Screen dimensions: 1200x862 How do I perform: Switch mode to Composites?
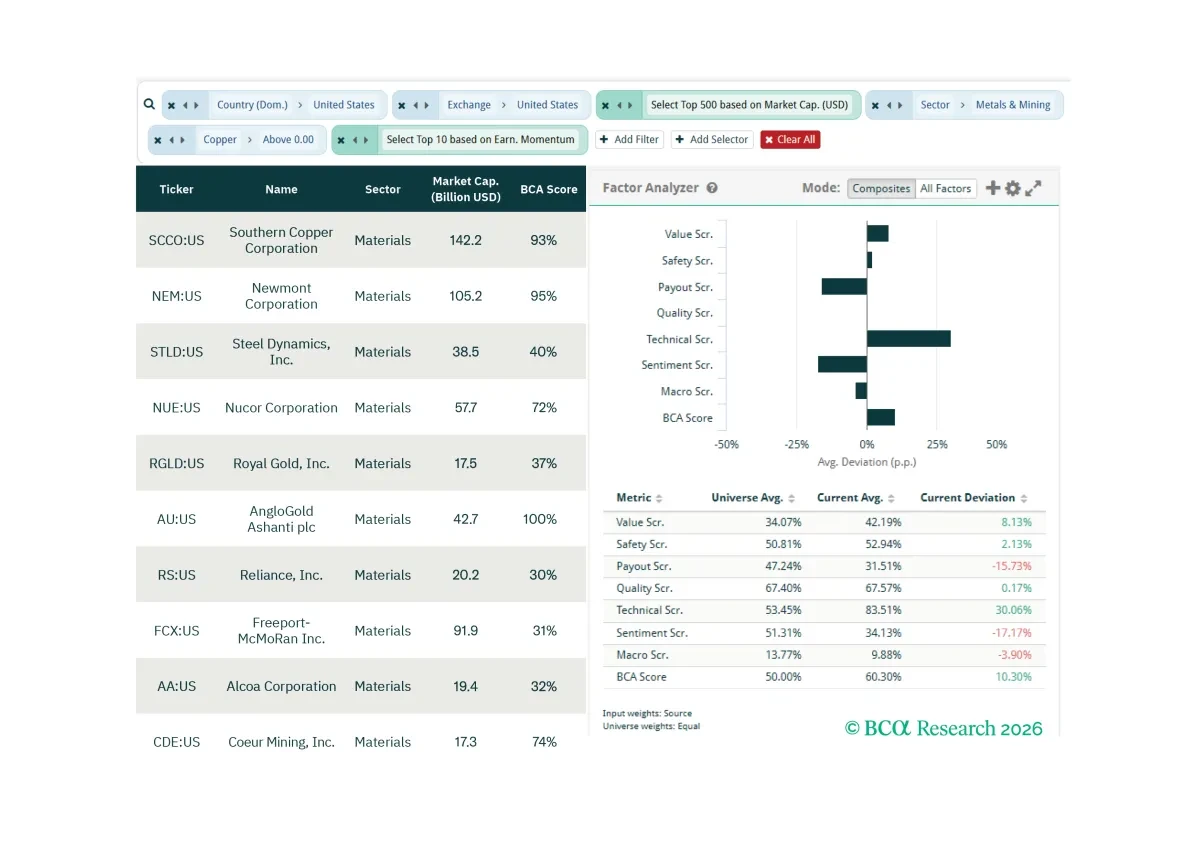tap(881, 188)
